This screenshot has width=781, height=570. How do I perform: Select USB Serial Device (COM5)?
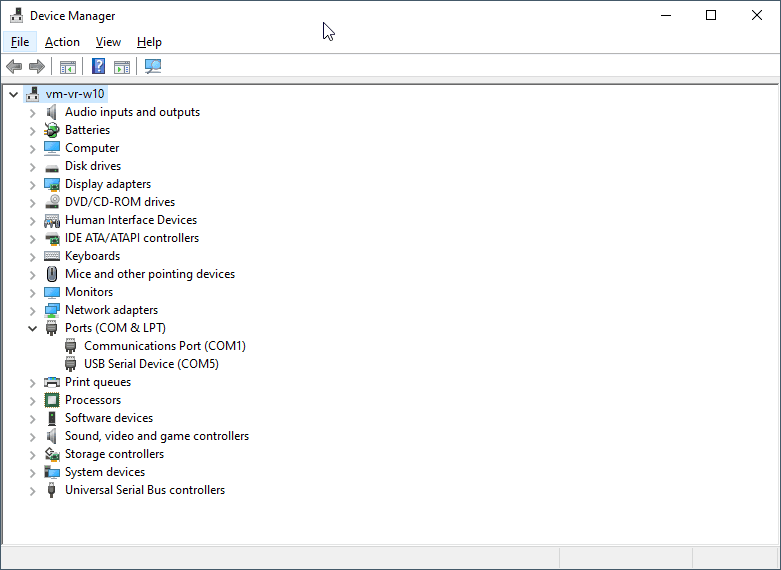pyautogui.click(x=151, y=364)
